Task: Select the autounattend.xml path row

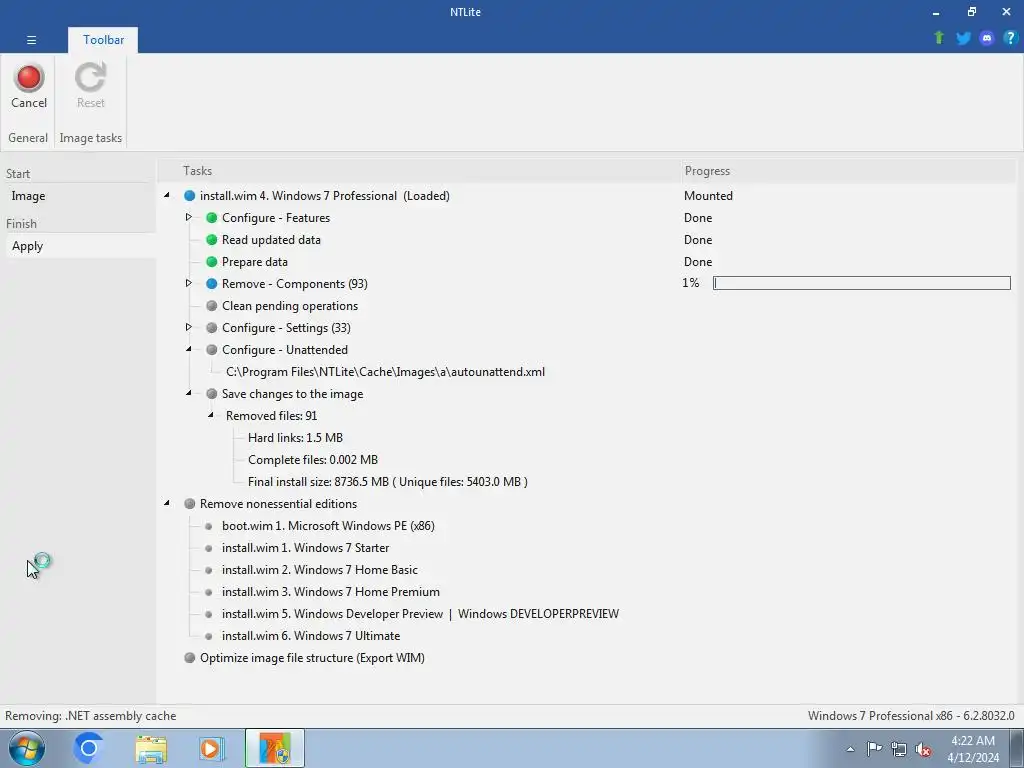Action: [385, 372]
